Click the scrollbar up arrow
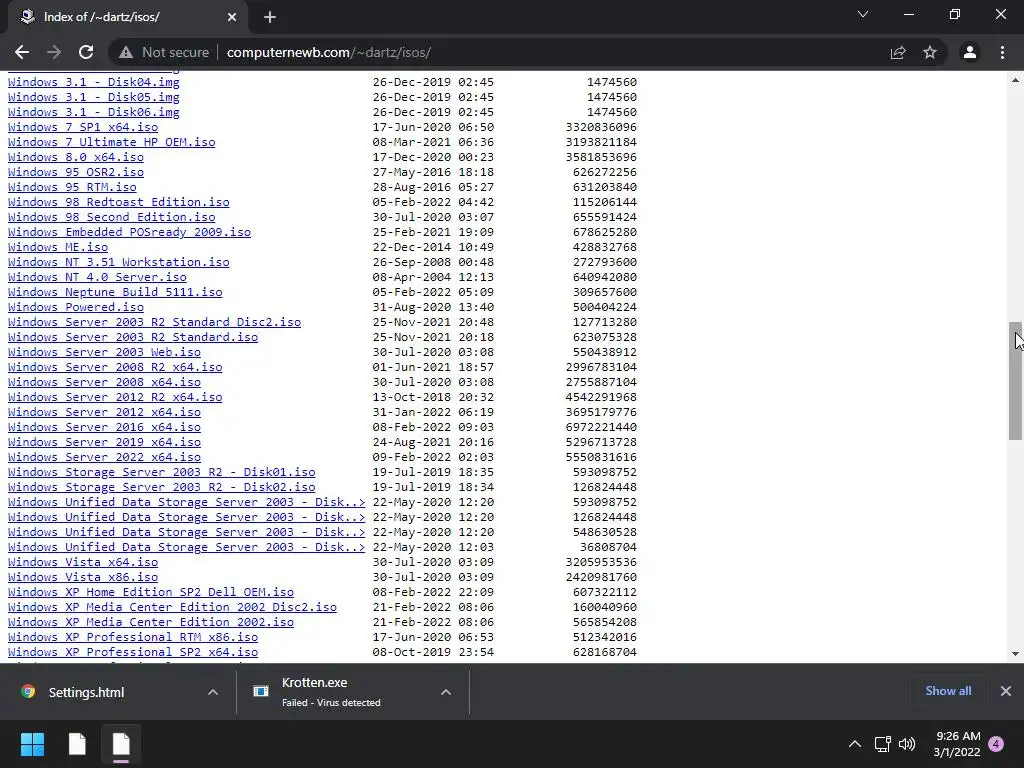The image size is (1024, 768). 1015,80
